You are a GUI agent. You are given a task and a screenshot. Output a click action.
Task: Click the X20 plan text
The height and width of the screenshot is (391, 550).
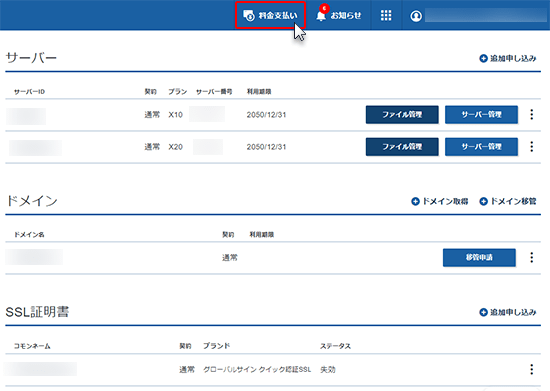pos(175,147)
